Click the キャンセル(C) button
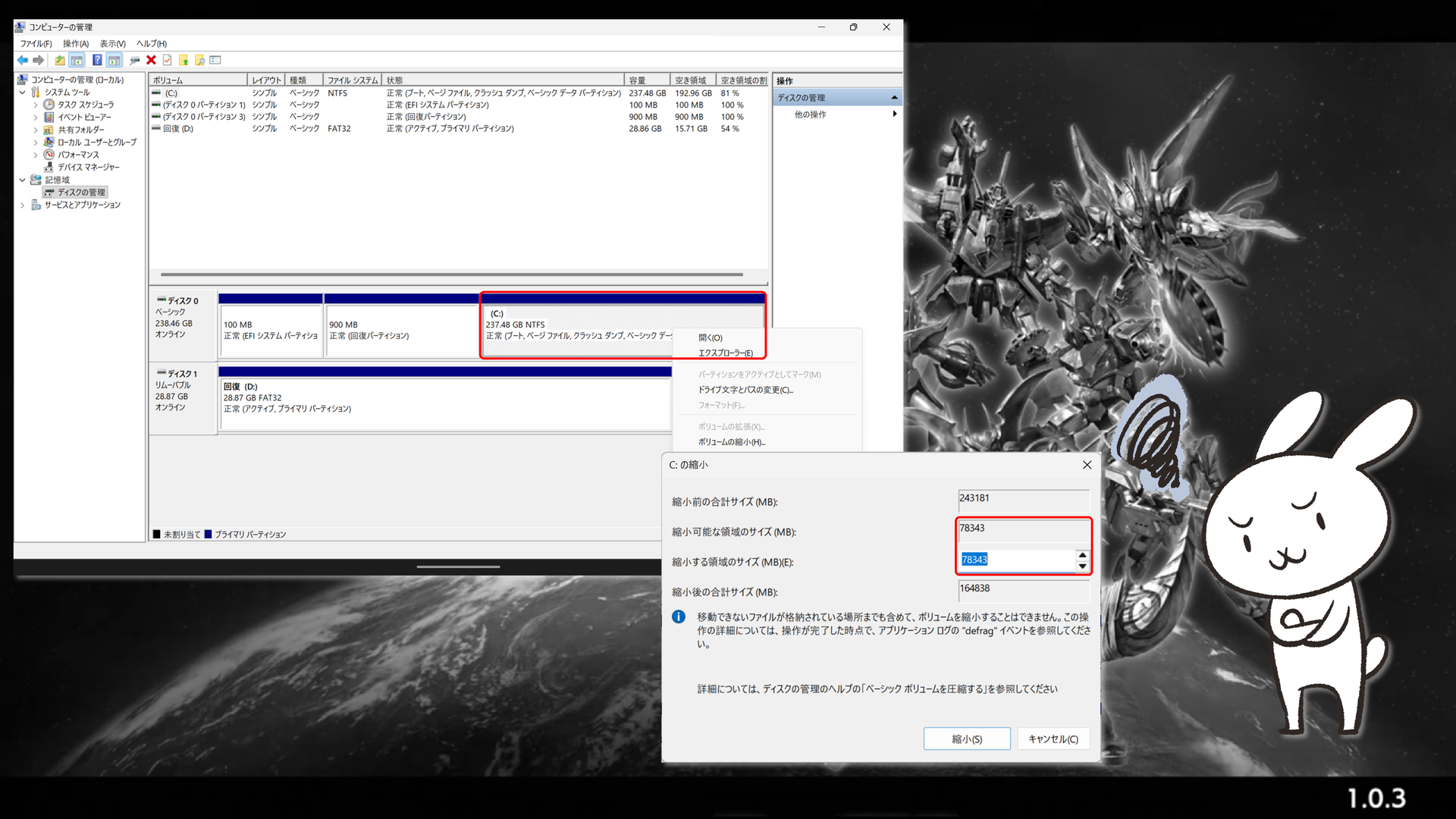The width and height of the screenshot is (1456, 819). 1053,739
